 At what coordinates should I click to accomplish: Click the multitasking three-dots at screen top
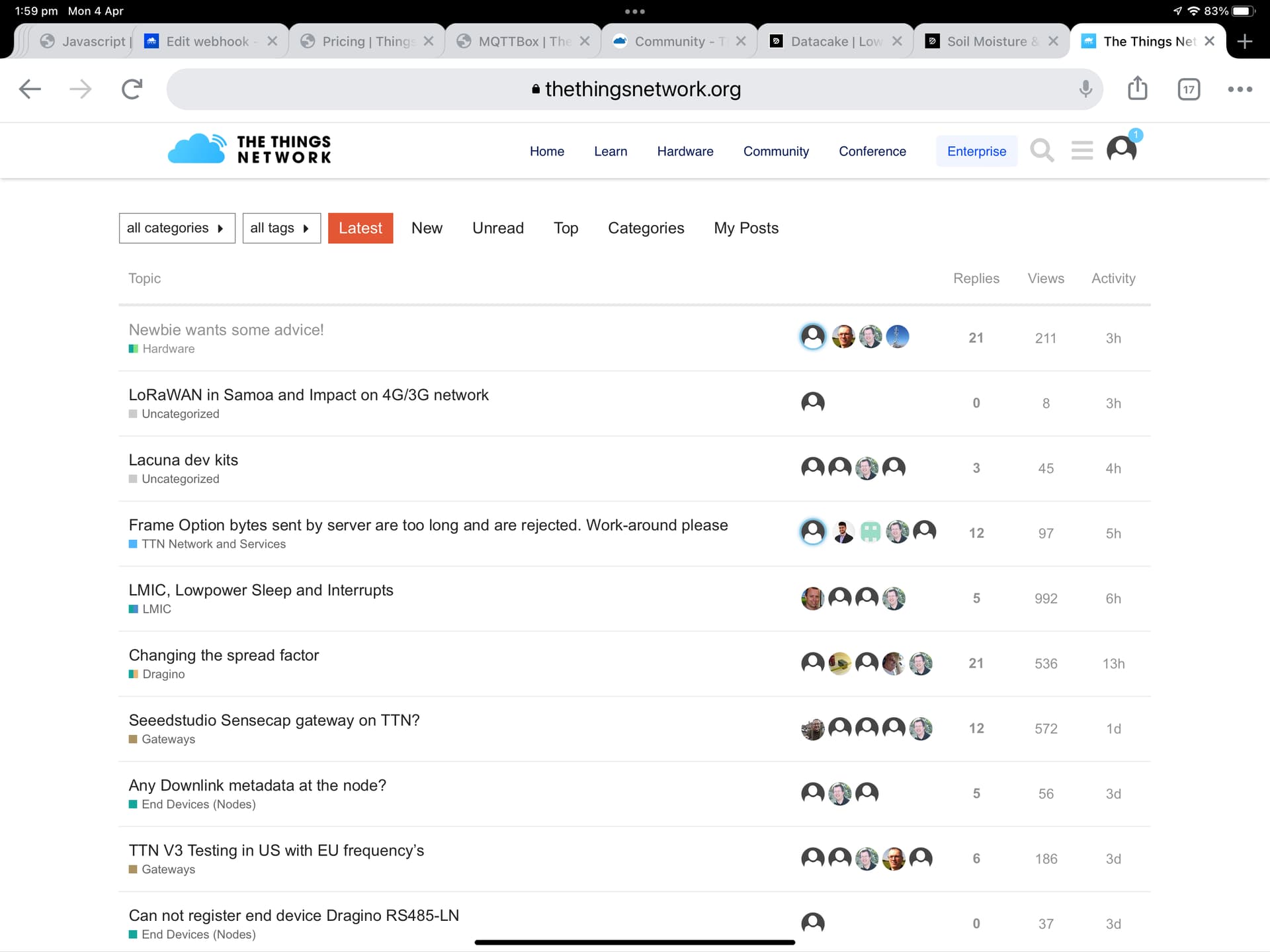[x=635, y=11]
